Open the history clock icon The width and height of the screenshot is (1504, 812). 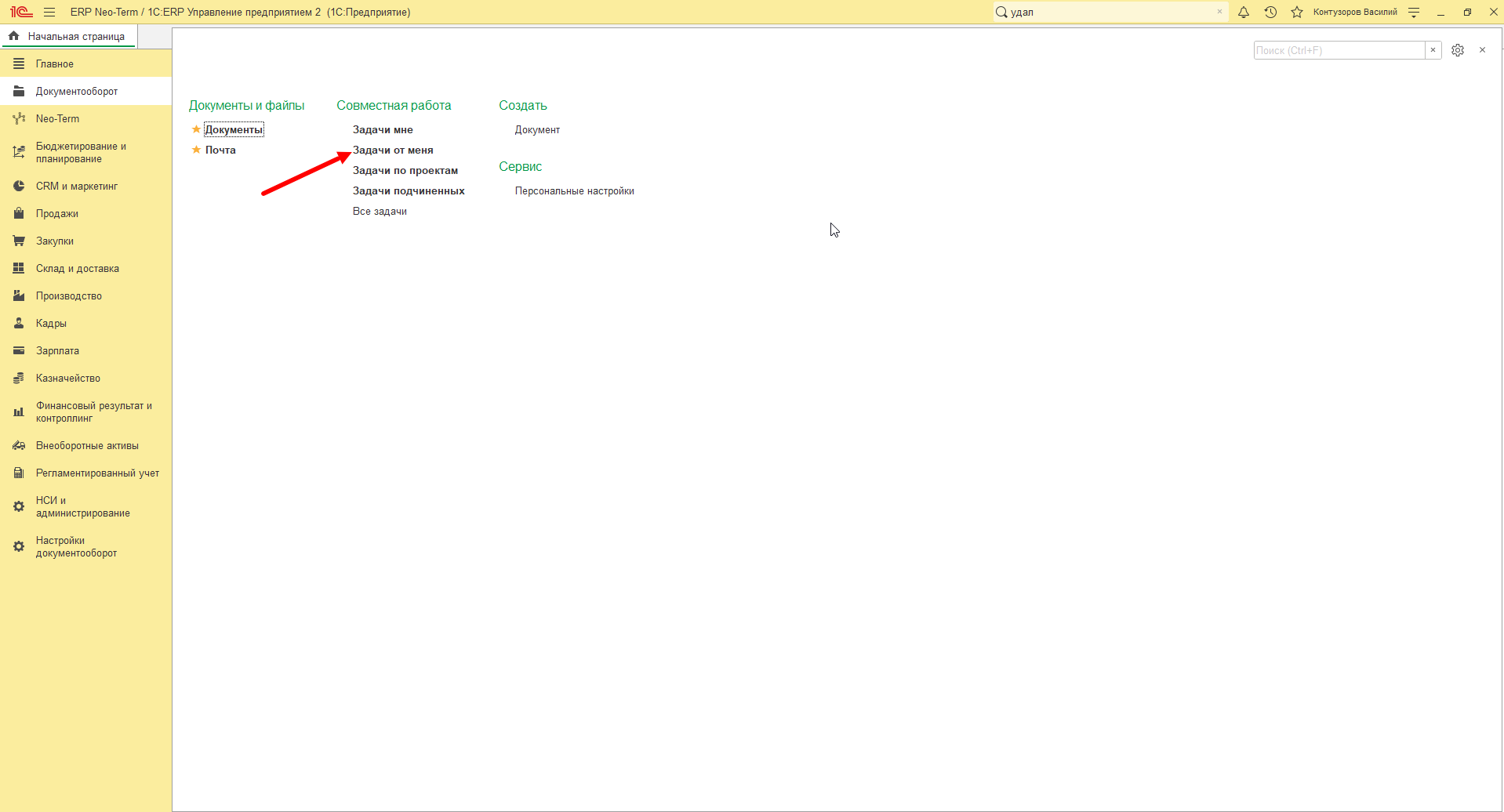[x=1270, y=12]
